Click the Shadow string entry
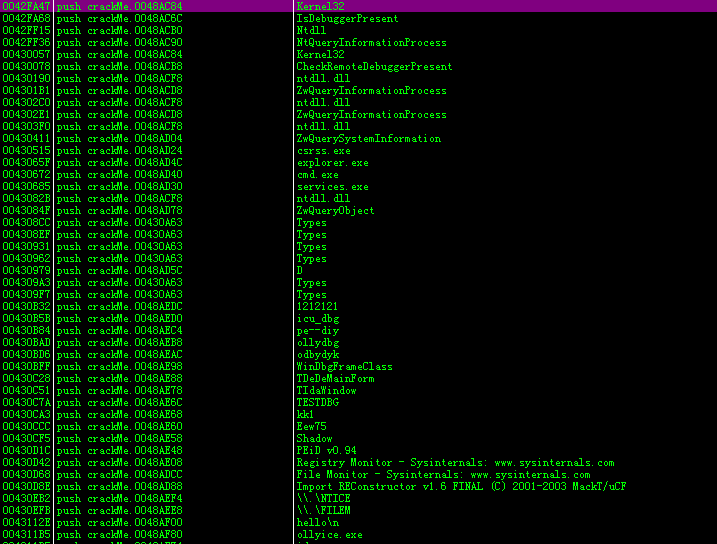This screenshot has height=544, width=717. tap(315, 438)
